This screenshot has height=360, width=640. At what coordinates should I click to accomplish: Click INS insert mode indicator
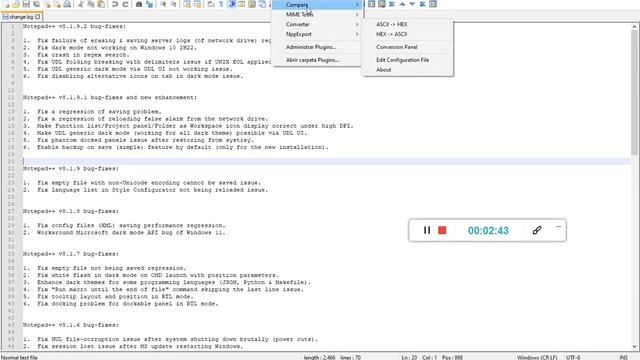tap(623, 357)
